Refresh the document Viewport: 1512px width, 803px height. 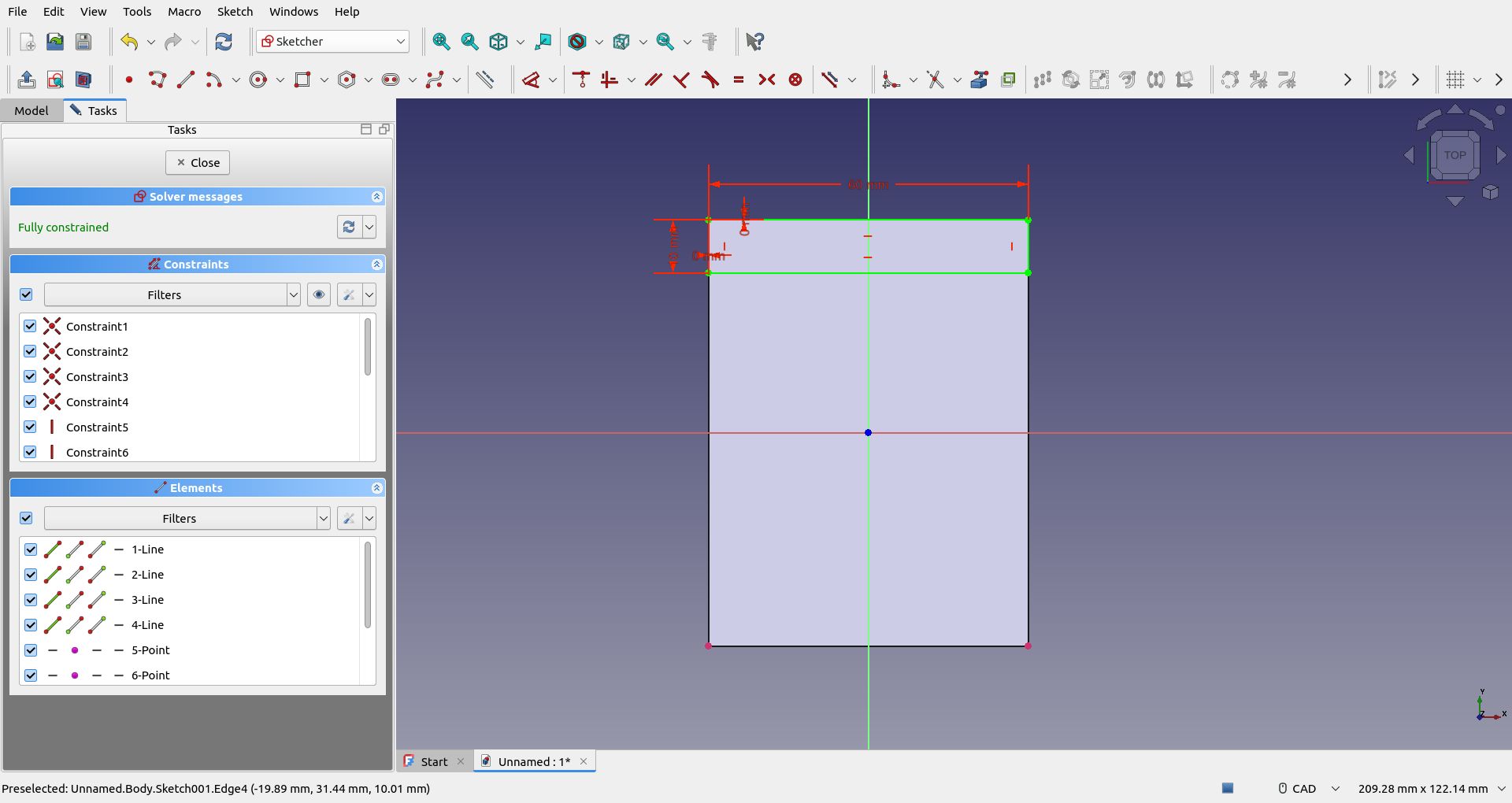(x=224, y=42)
